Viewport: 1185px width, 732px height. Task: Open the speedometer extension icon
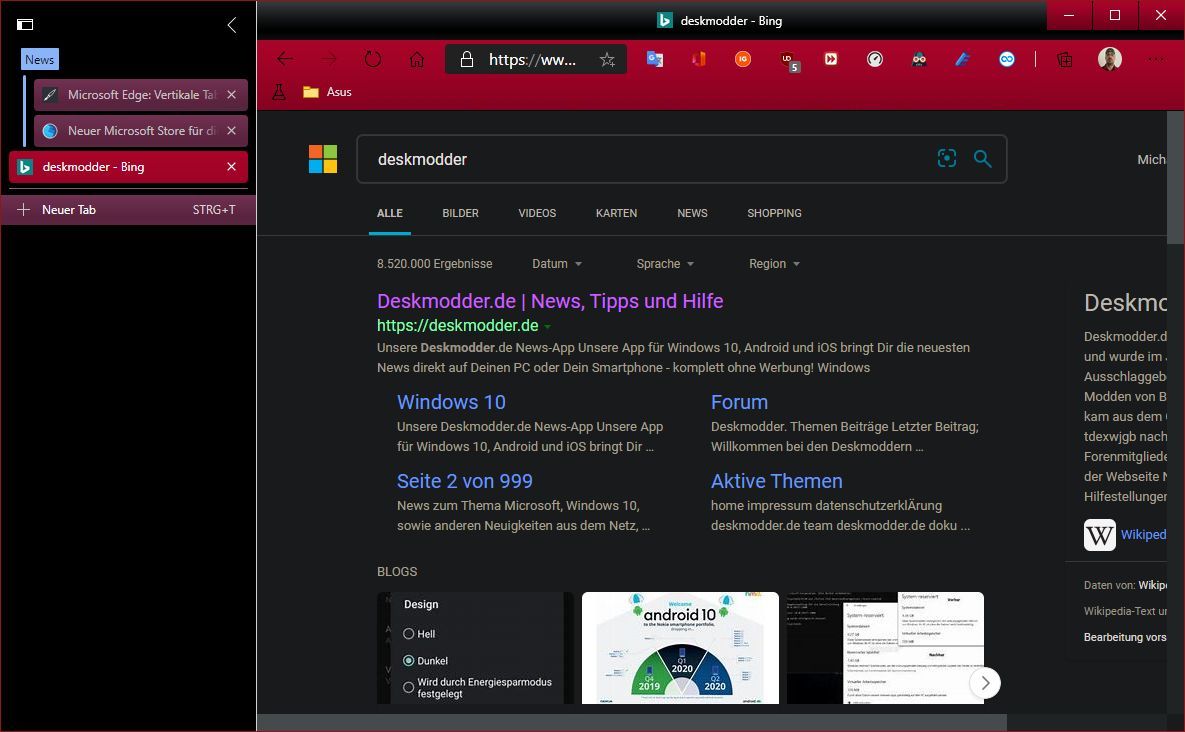pos(874,59)
